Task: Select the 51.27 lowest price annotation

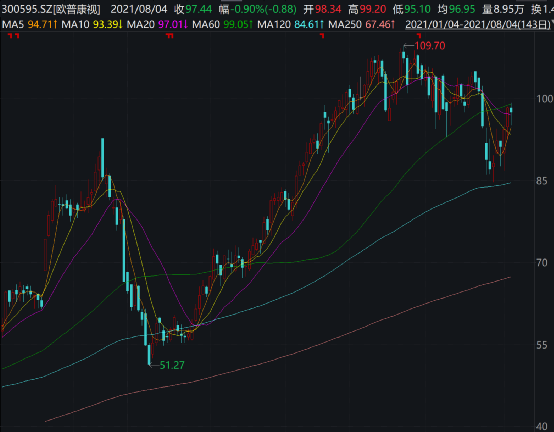Action: coord(172,365)
